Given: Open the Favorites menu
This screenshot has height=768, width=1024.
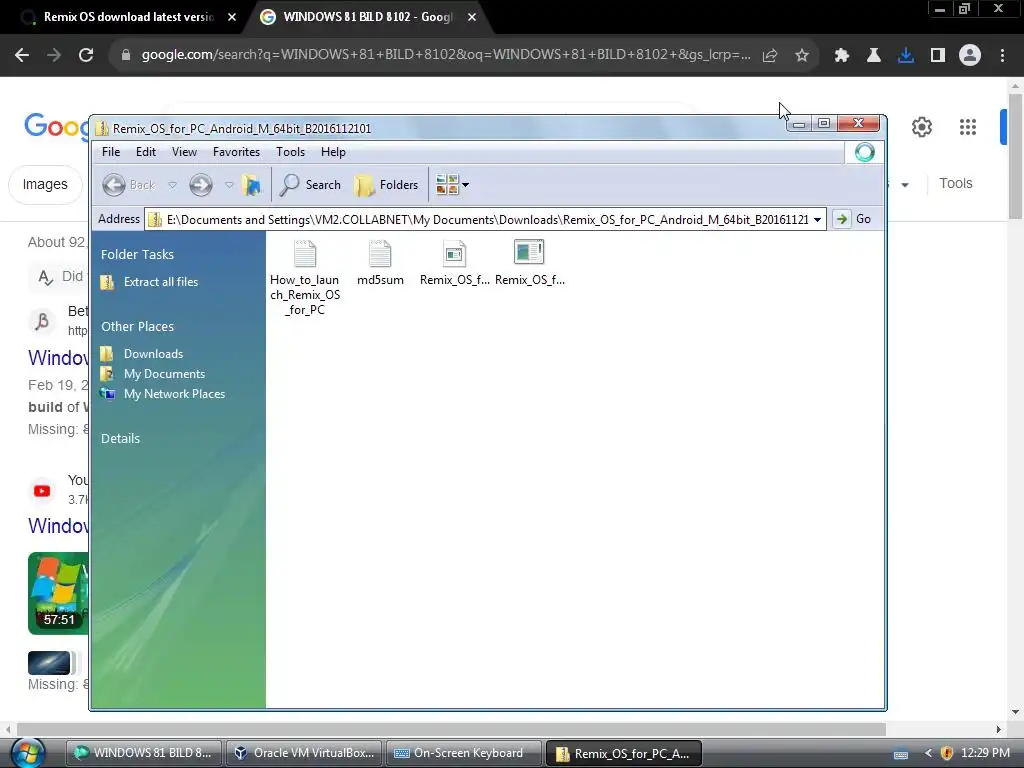Looking at the screenshot, I should click(x=236, y=152).
